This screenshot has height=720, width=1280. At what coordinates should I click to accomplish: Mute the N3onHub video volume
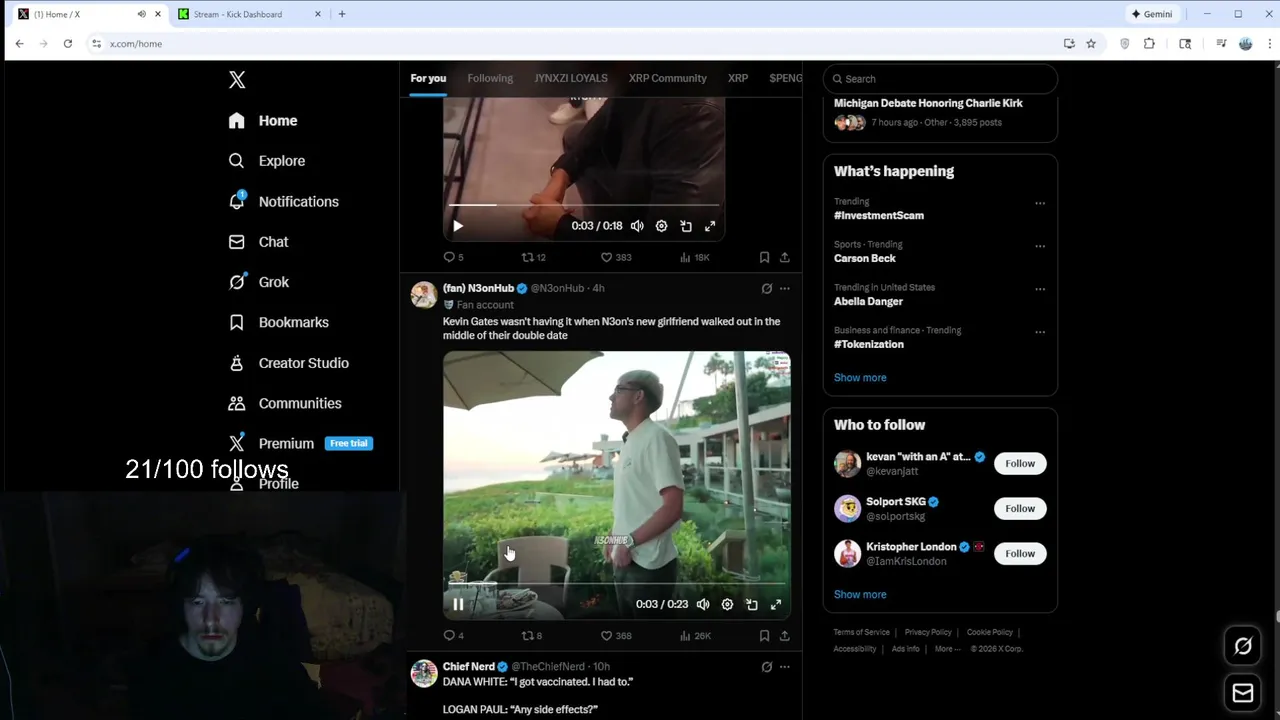point(703,604)
